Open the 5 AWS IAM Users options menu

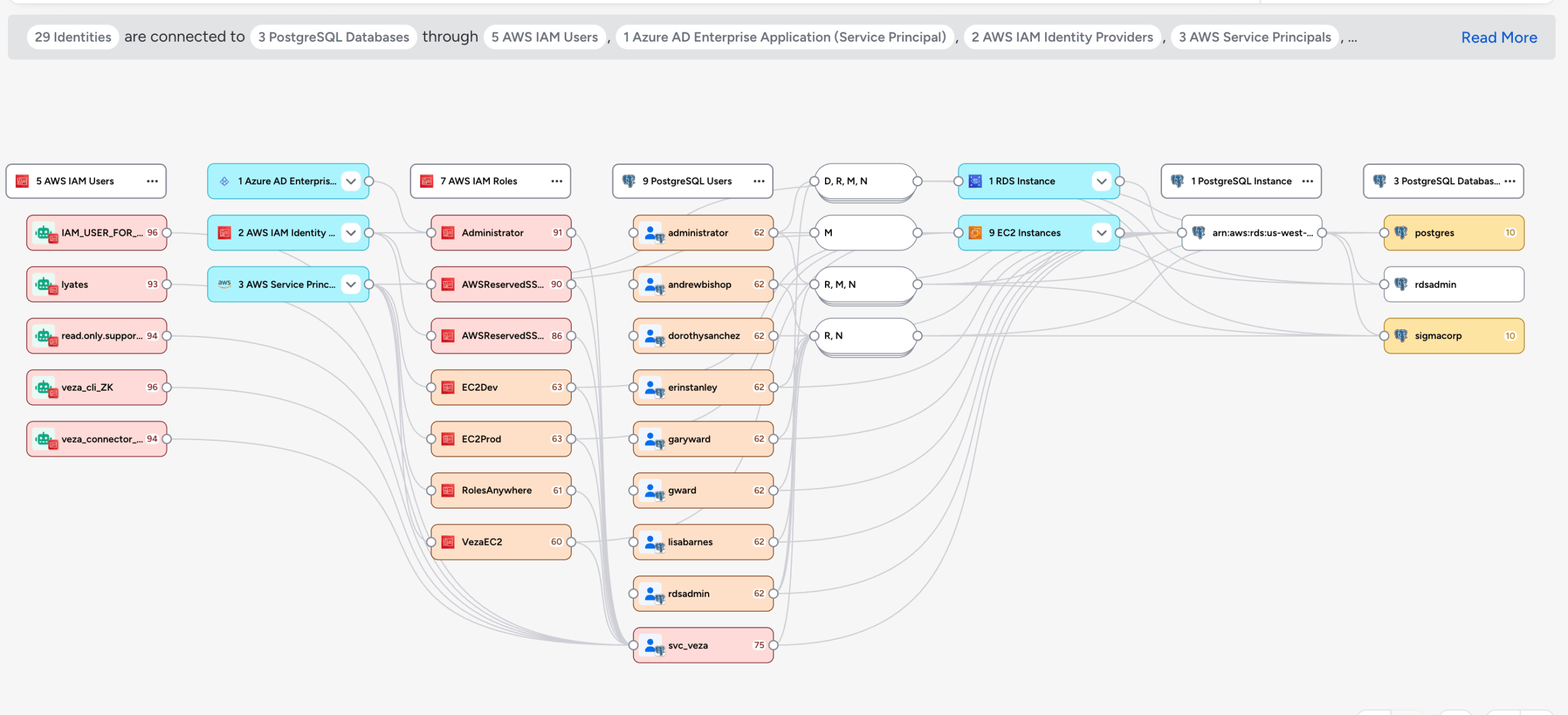pyautogui.click(x=152, y=181)
